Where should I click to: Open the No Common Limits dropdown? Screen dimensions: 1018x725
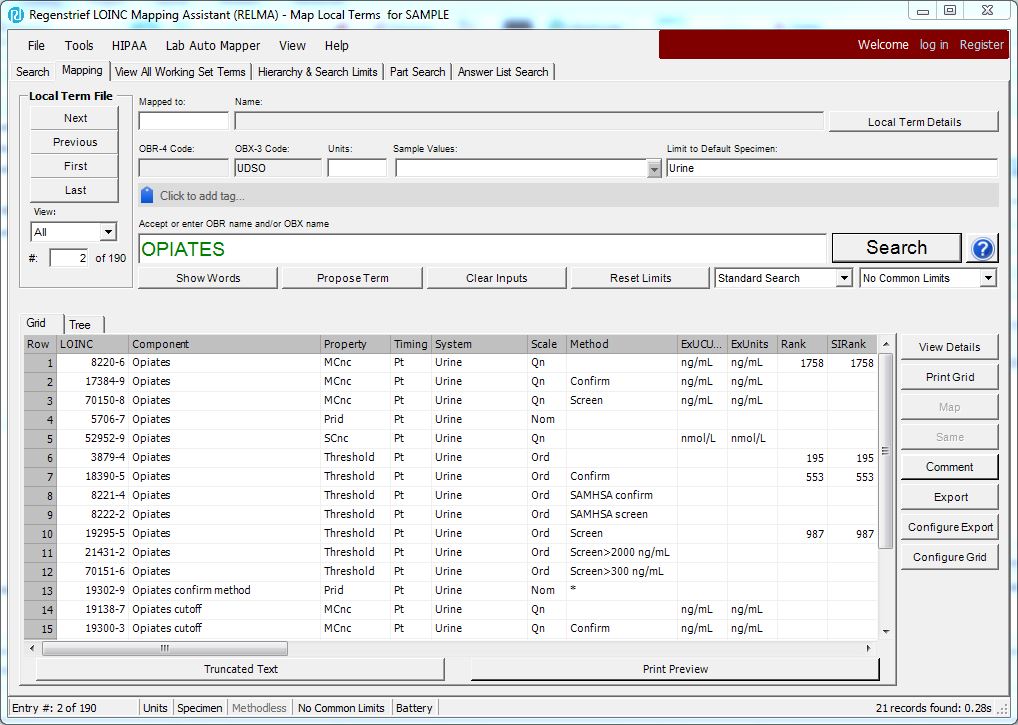(x=987, y=278)
